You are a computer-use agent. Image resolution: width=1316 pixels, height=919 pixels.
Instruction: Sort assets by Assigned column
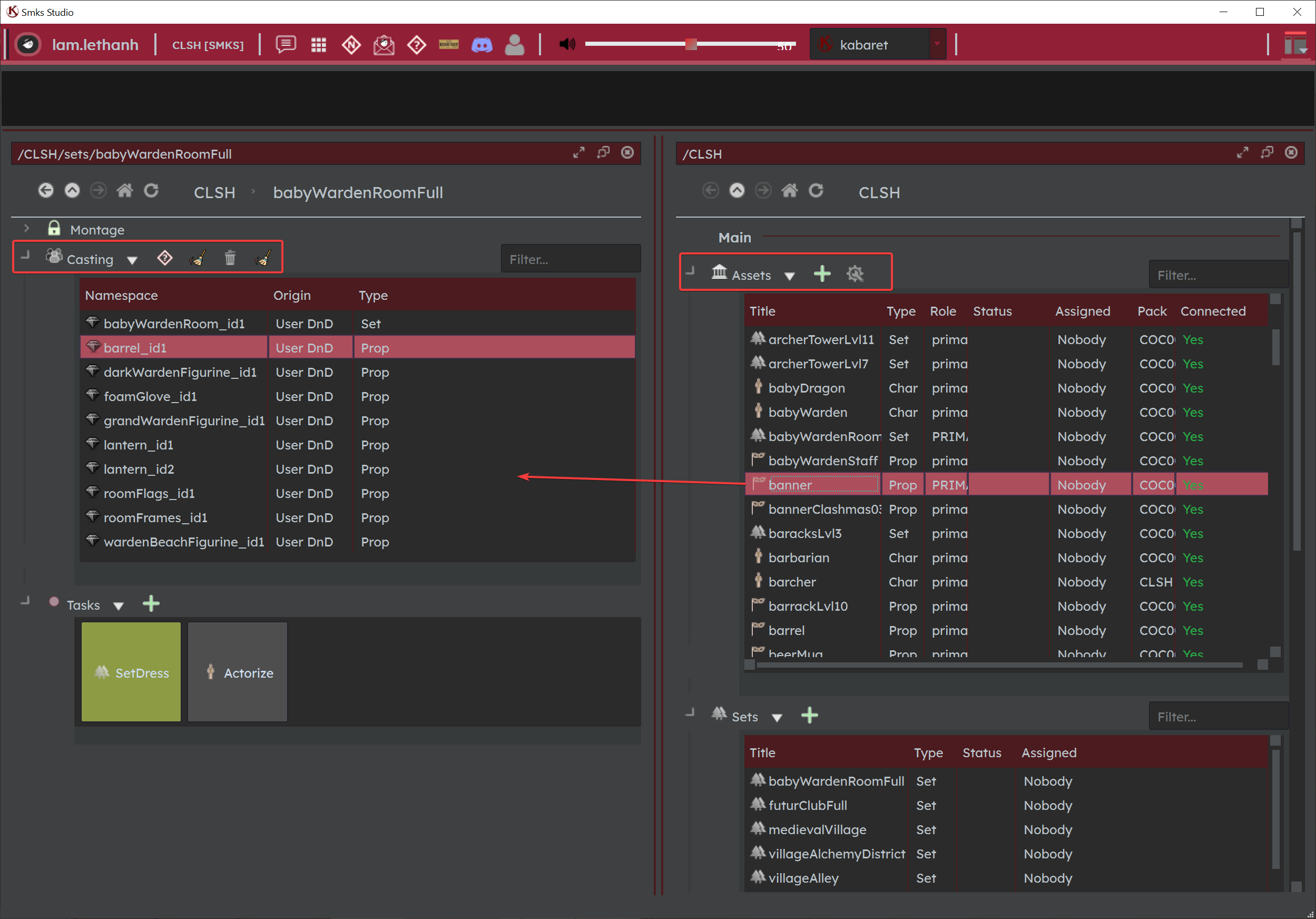pos(1083,311)
